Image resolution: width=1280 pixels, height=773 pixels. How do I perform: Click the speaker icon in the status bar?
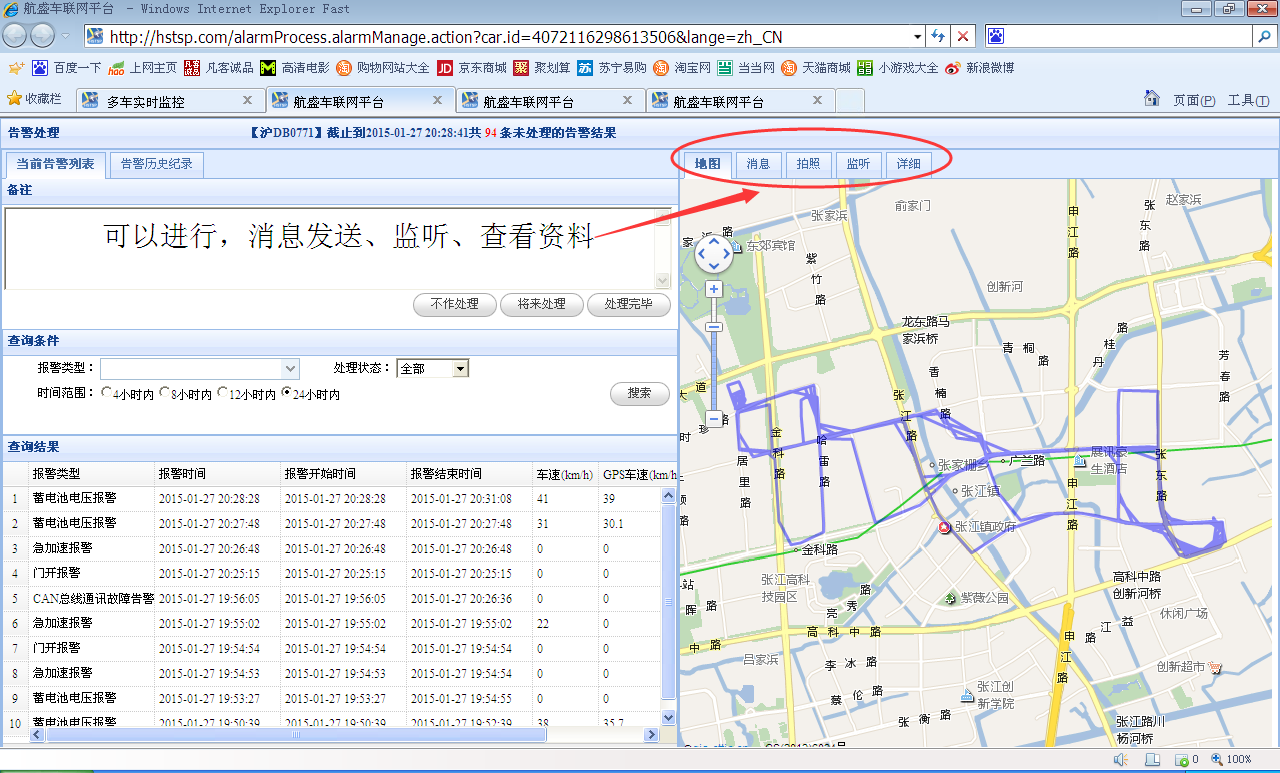tap(1121, 760)
